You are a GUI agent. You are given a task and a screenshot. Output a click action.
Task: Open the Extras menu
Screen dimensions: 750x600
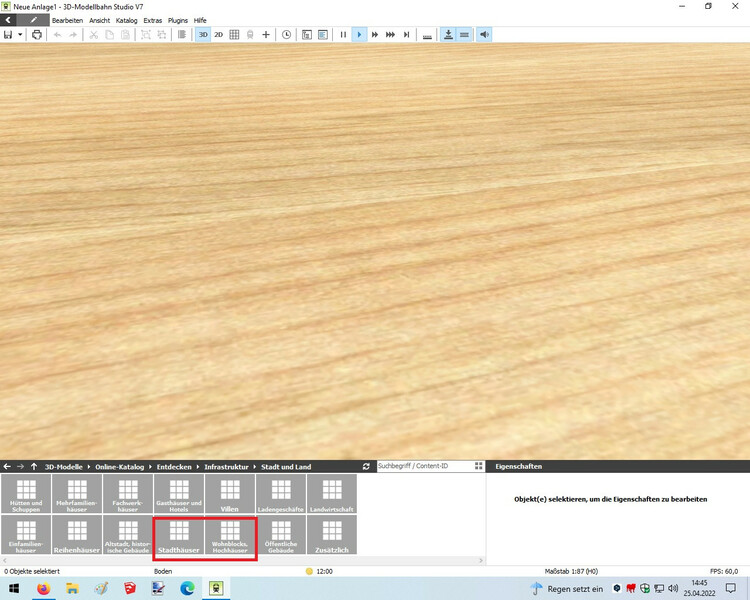pos(153,20)
